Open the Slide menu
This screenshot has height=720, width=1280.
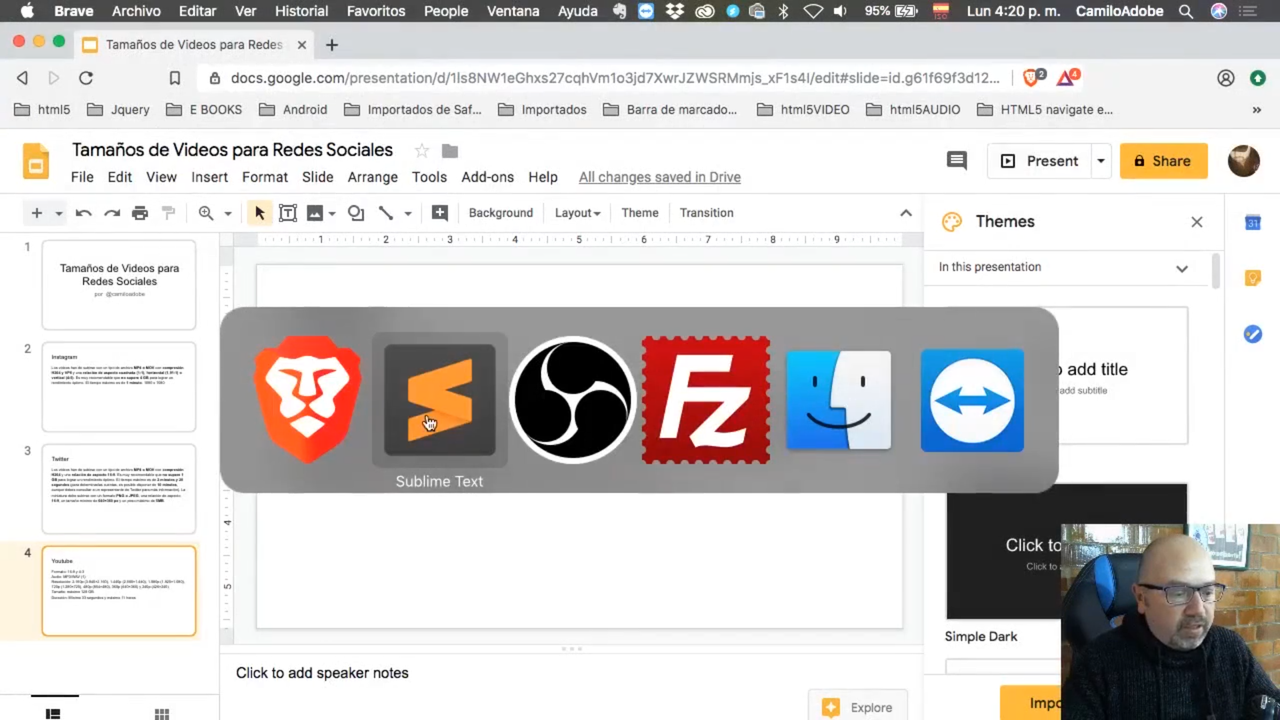click(x=318, y=177)
